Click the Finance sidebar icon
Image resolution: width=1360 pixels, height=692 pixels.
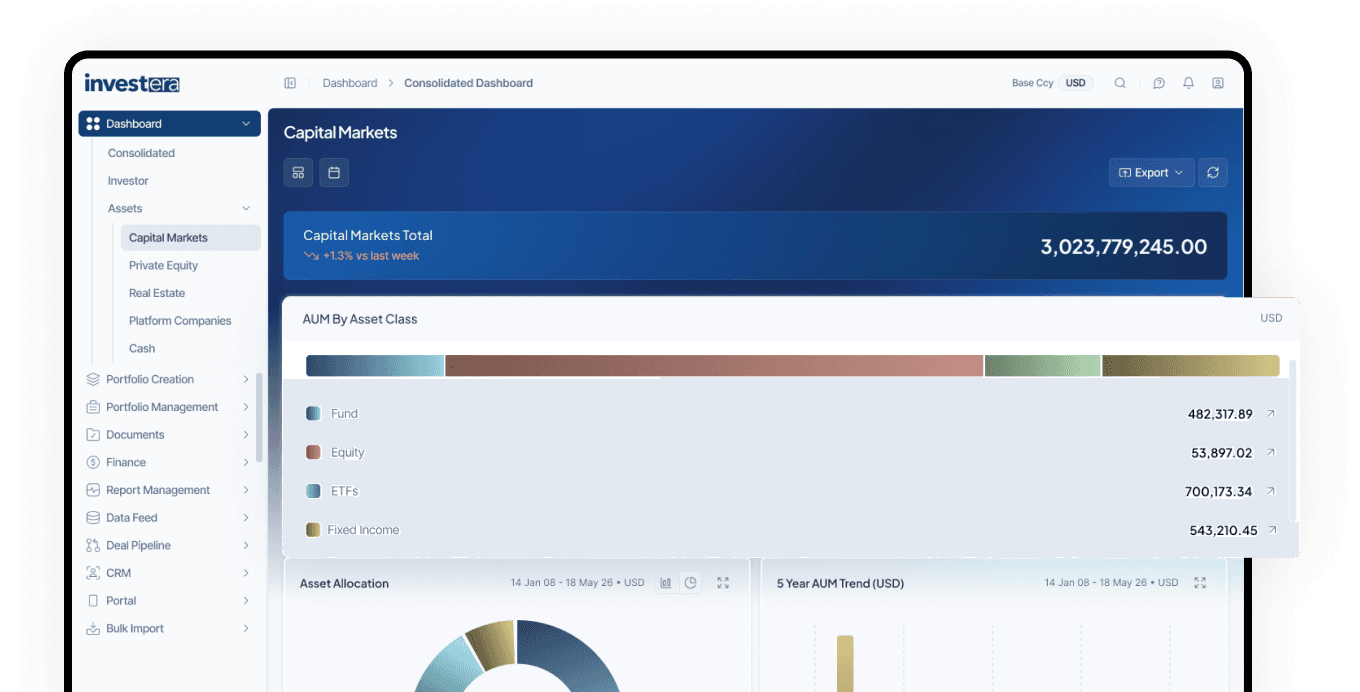[x=93, y=462]
